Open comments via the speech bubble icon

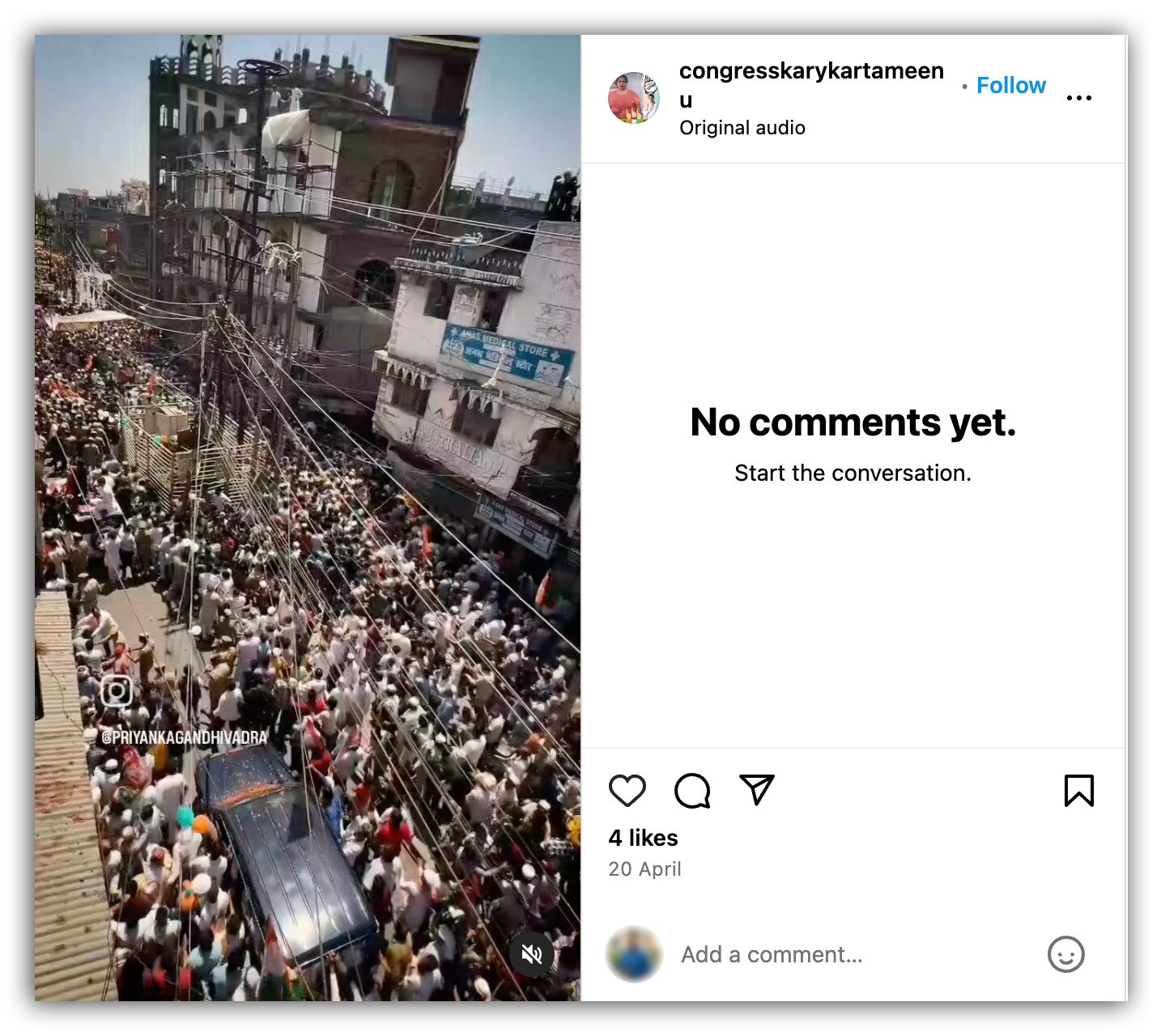[692, 792]
